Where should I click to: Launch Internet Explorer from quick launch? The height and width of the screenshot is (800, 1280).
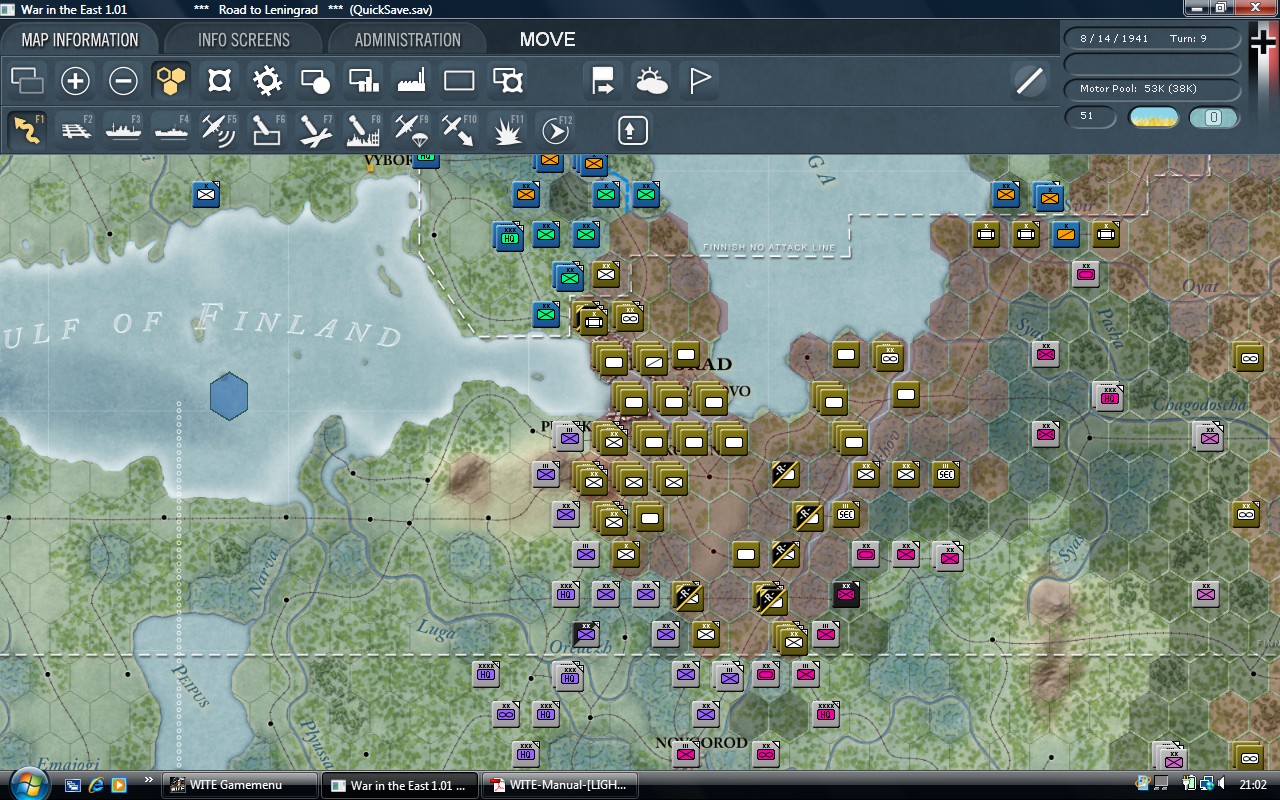pyautogui.click(x=96, y=785)
